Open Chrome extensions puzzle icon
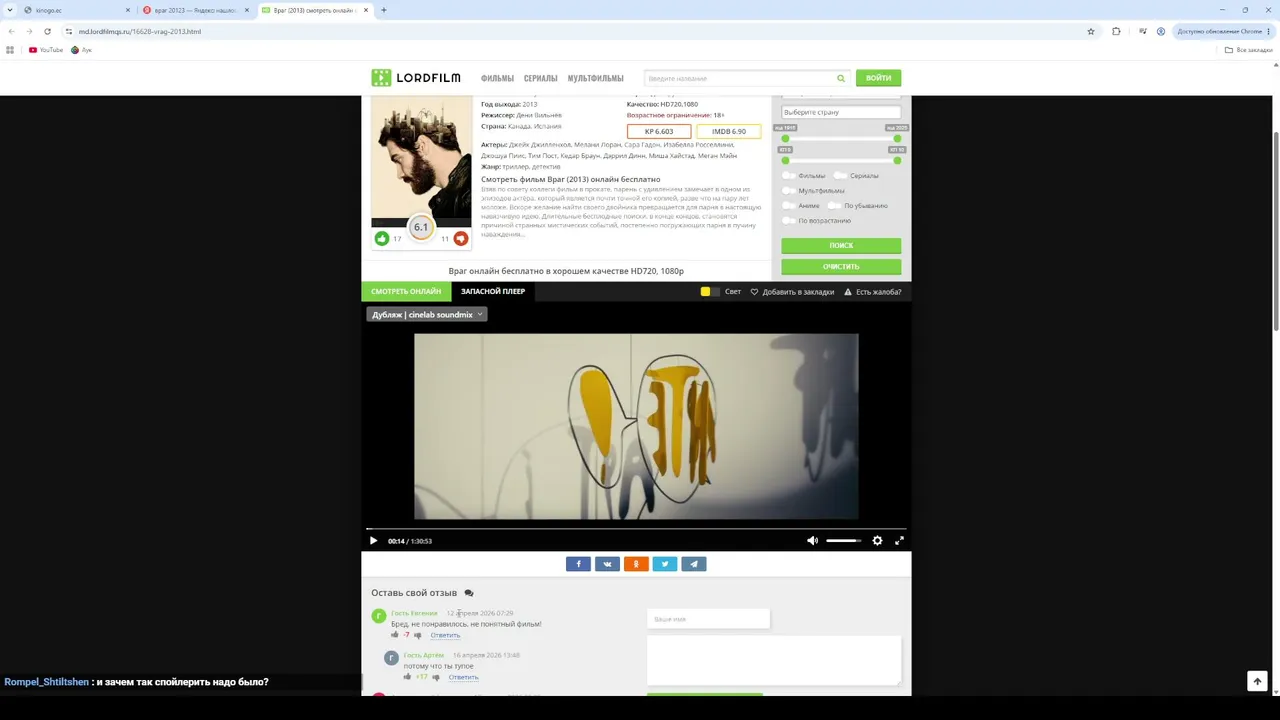This screenshot has height=720, width=1280. point(1116,31)
